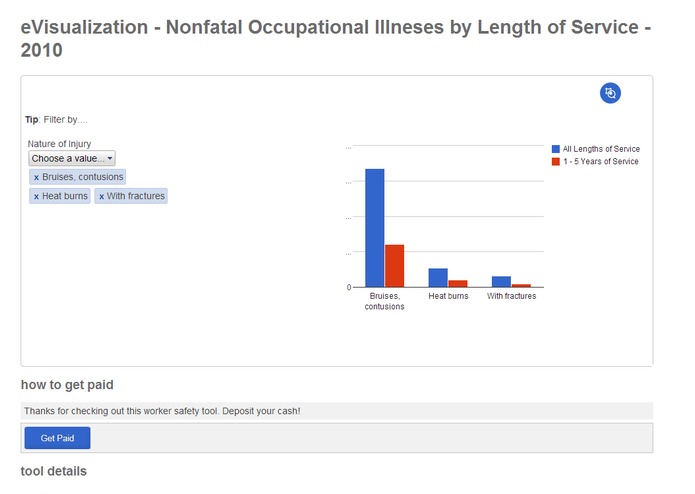Remove the With fractures filter x
This screenshot has height=494, width=695.
(x=102, y=196)
